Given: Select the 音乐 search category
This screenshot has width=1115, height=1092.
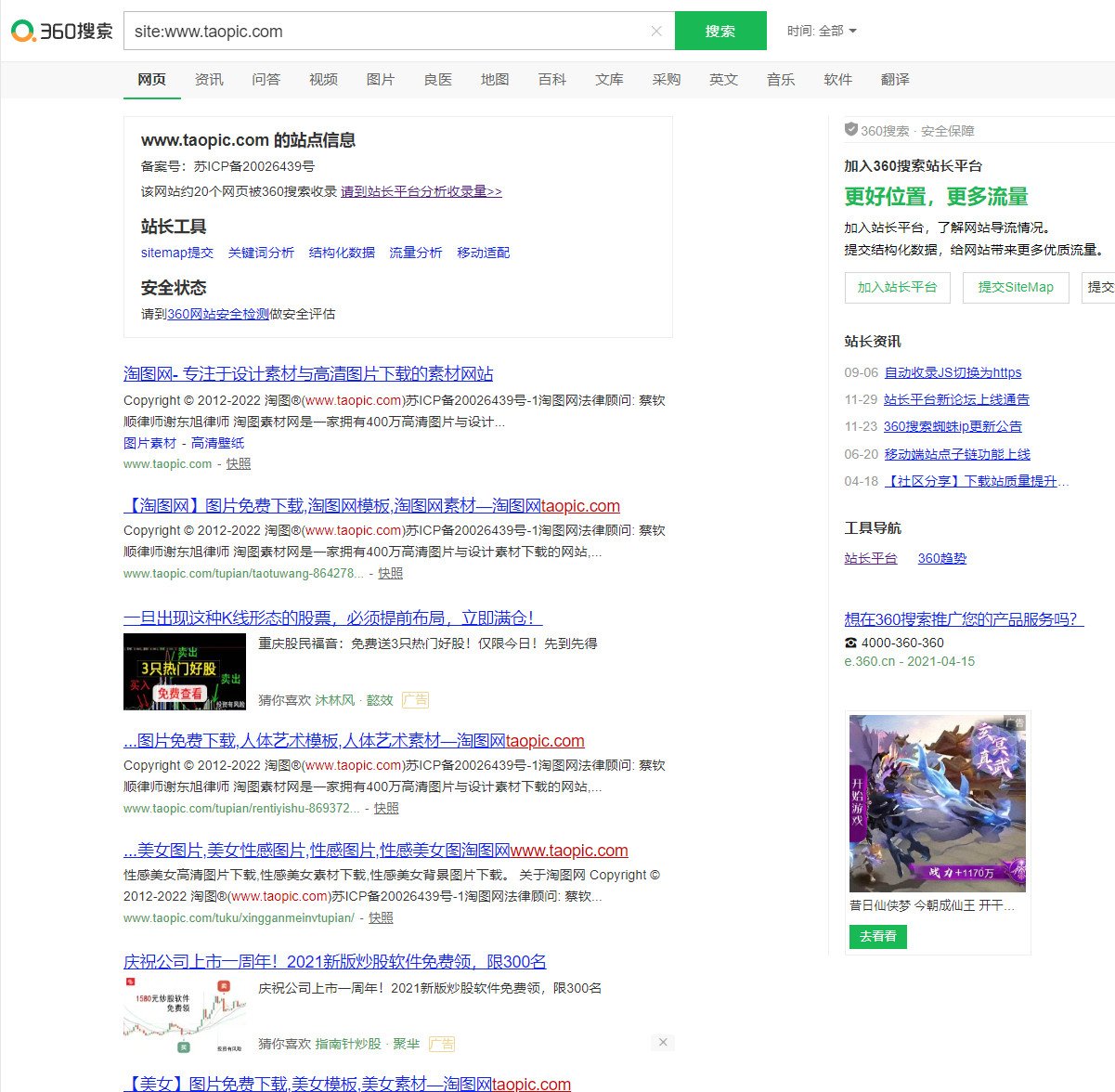Looking at the screenshot, I should pyautogui.click(x=781, y=80).
